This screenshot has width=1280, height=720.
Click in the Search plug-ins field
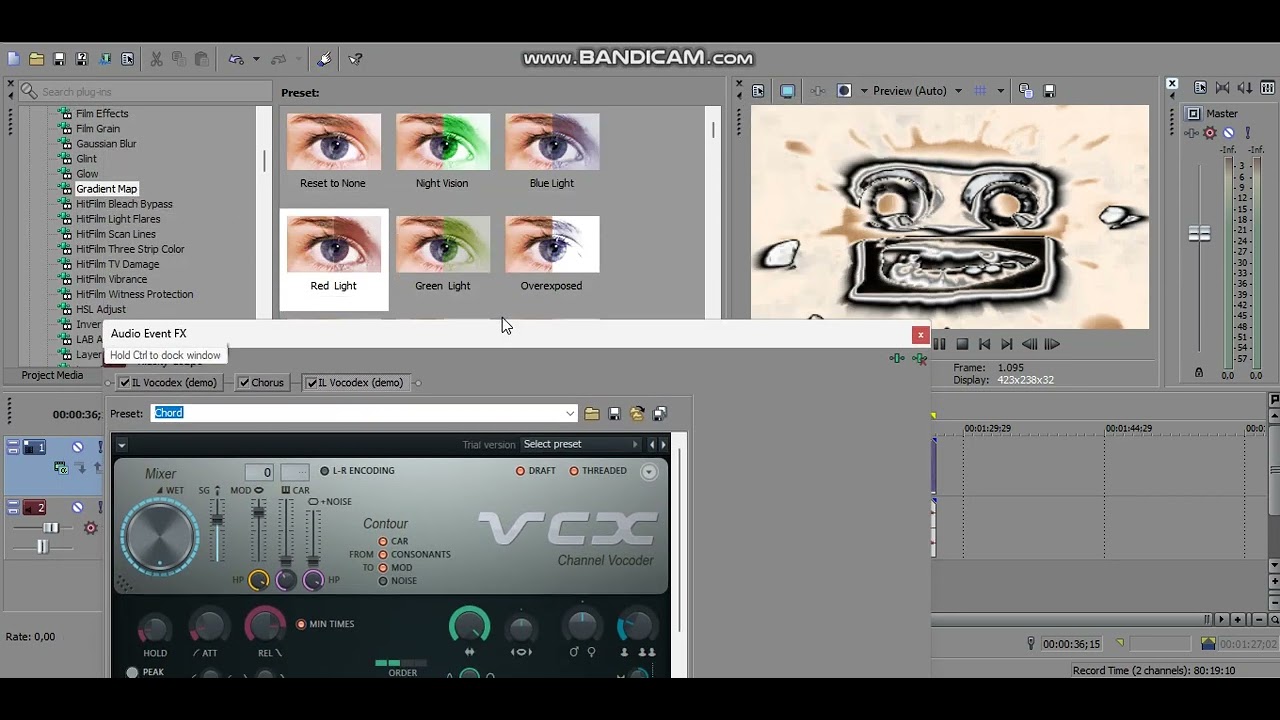tap(145, 91)
